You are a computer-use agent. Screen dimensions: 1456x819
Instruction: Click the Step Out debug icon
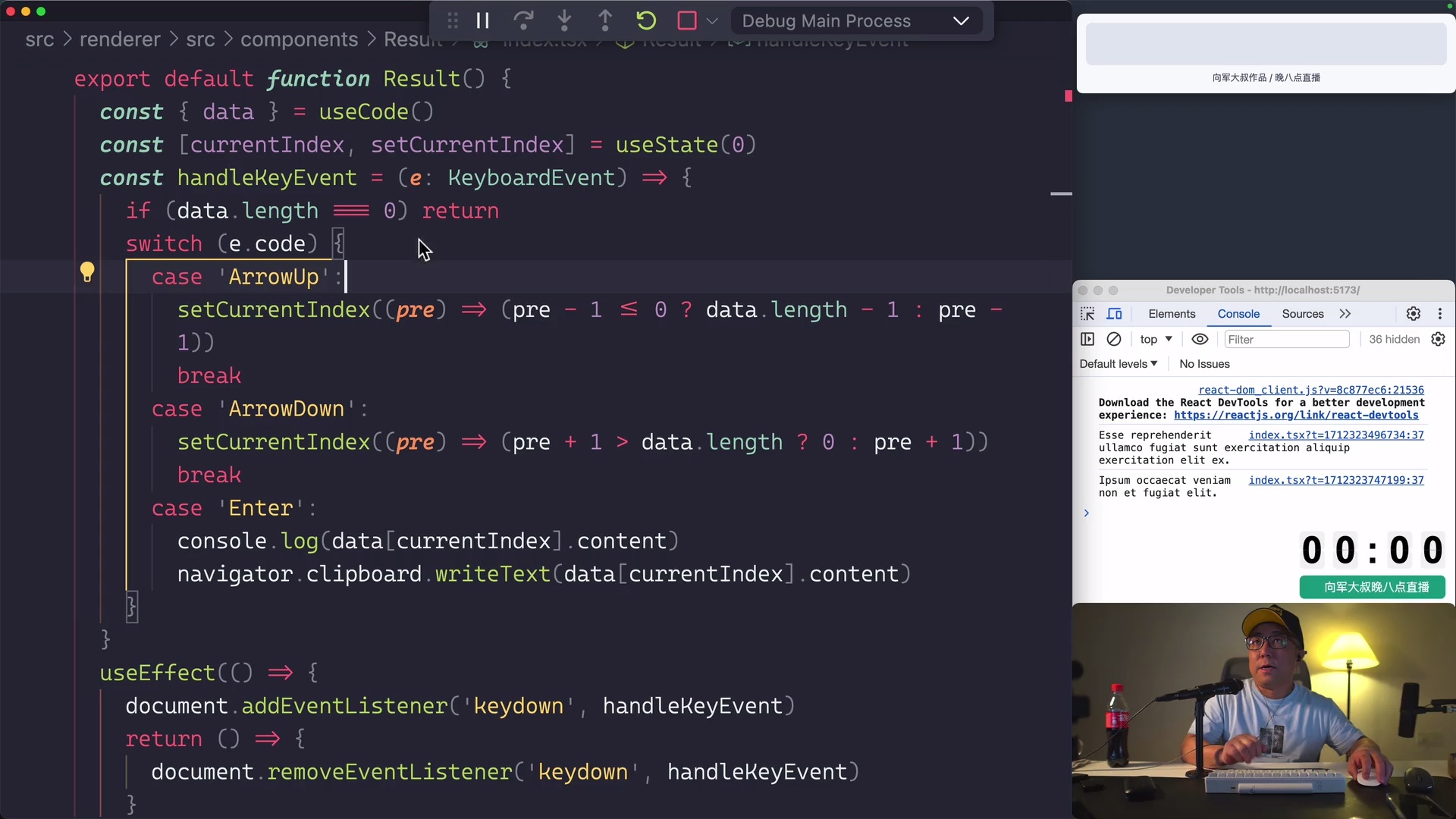pyautogui.click(x=606, y=20)
